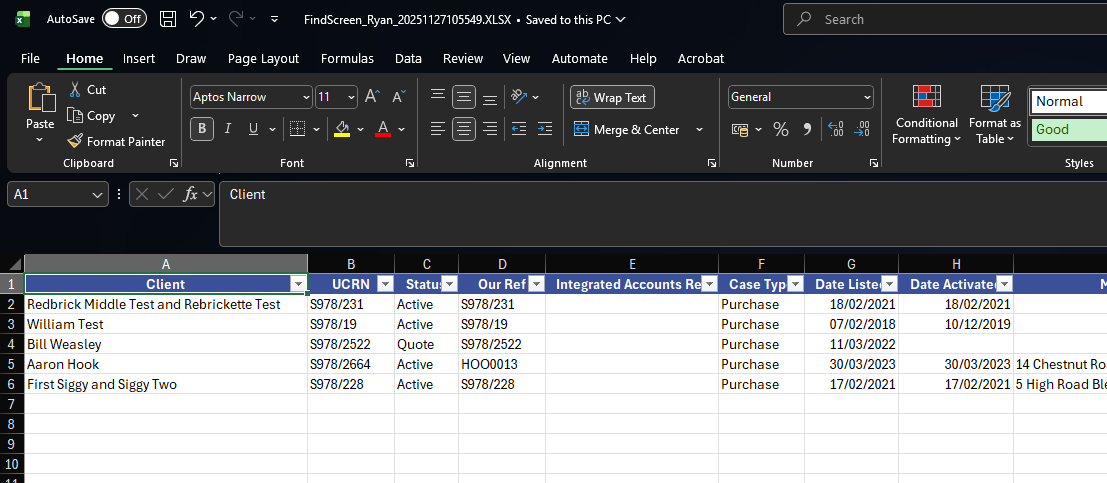Viewport: 1107px width, 483px height.
Task: Open the Aptos Narrow font name dropdown
Action: coord(305,97)
